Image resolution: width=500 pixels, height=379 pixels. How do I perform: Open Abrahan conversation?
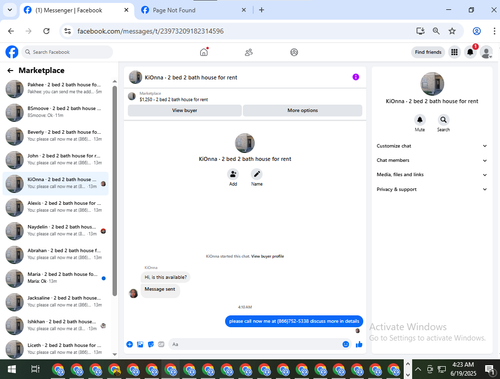[57, 254]
